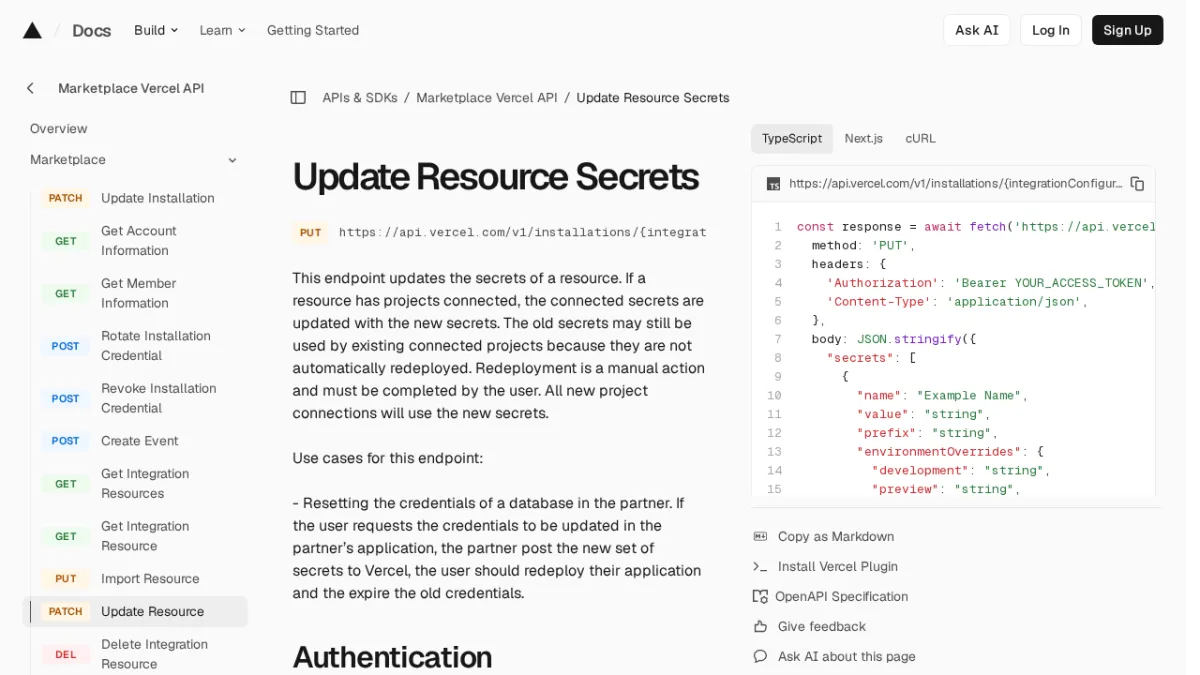
Task: Click the TypeScript file icon in code header
Action: point(773,184)
